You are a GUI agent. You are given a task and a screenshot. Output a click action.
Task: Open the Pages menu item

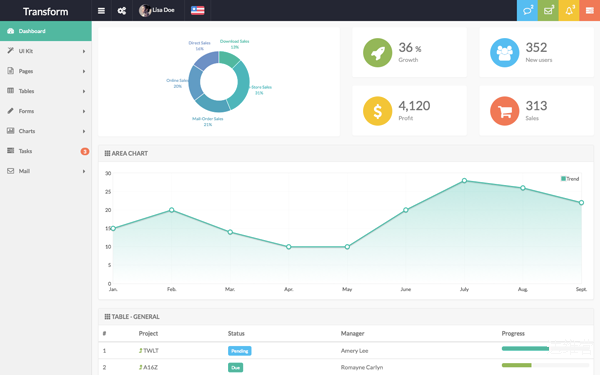point(46,71)
